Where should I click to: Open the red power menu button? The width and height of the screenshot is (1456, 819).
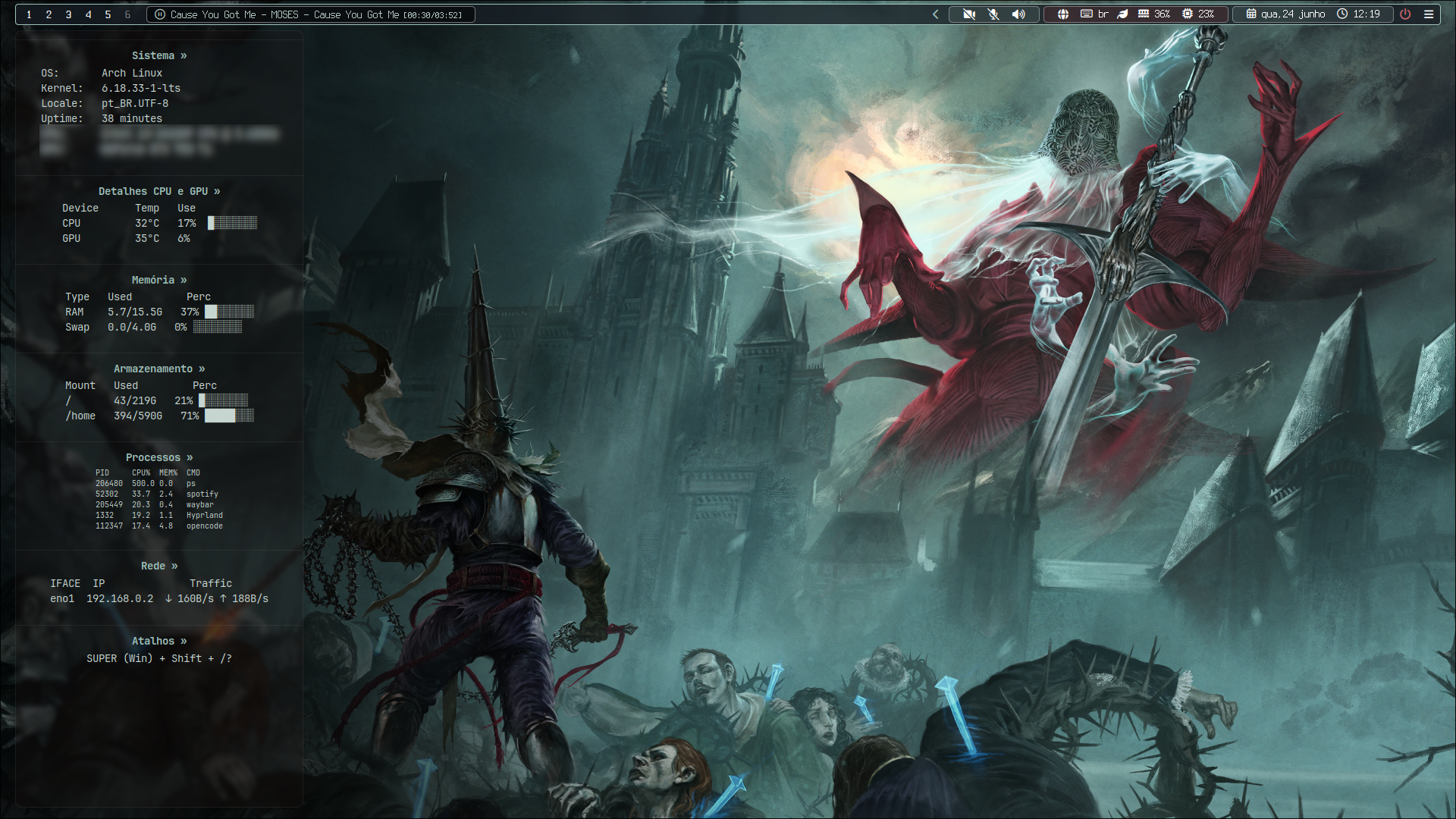tap(1405, 14)
